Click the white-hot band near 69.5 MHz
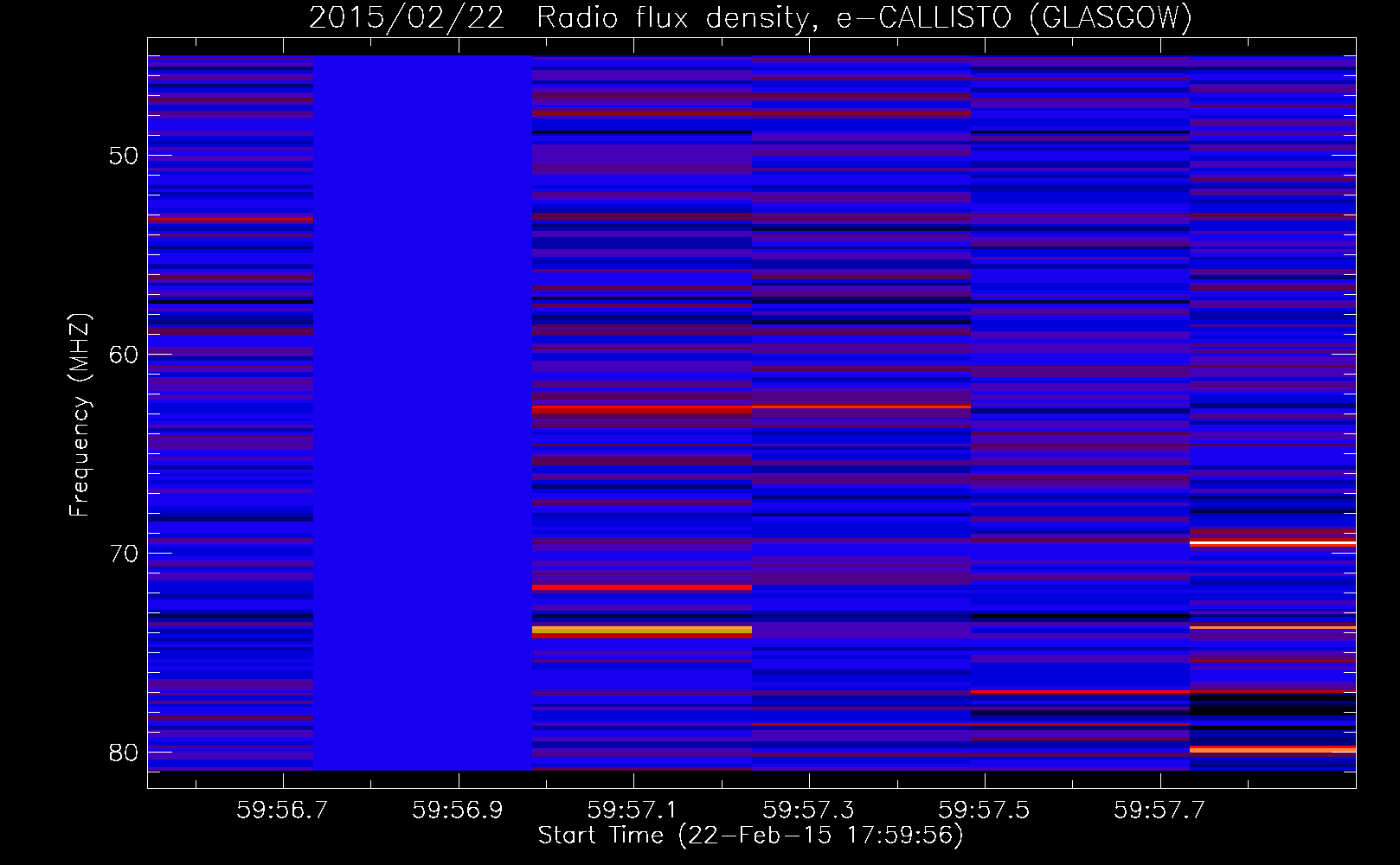 coord(1273,543)
